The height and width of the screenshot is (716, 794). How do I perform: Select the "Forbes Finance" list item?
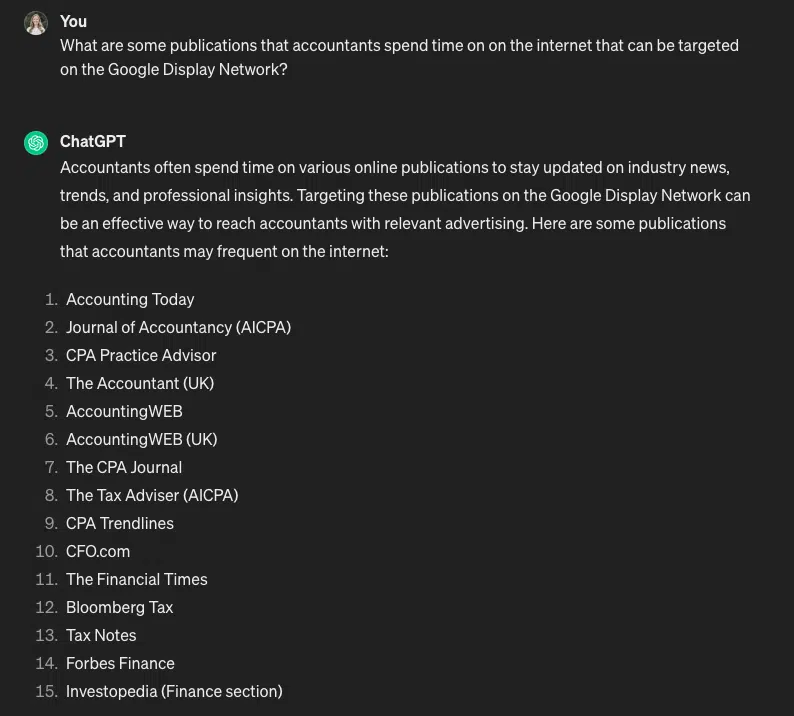pyautogui.click(x=120, y=663)
